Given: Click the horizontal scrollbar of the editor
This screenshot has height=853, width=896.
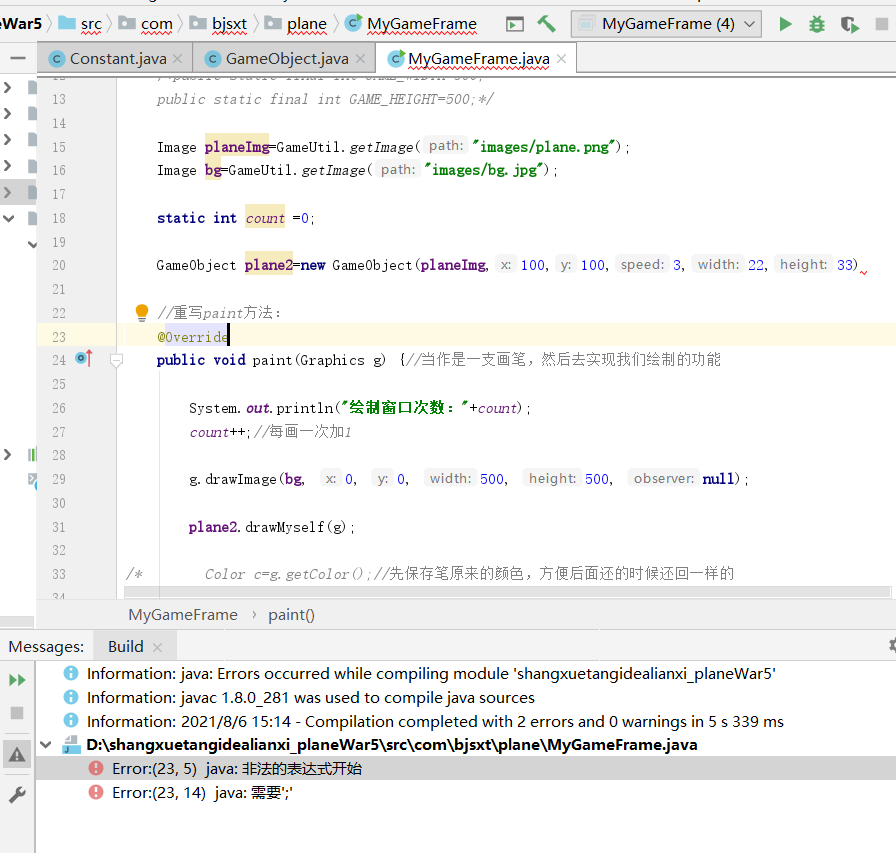Looking at the screenshot, I should tap(506, 592).
